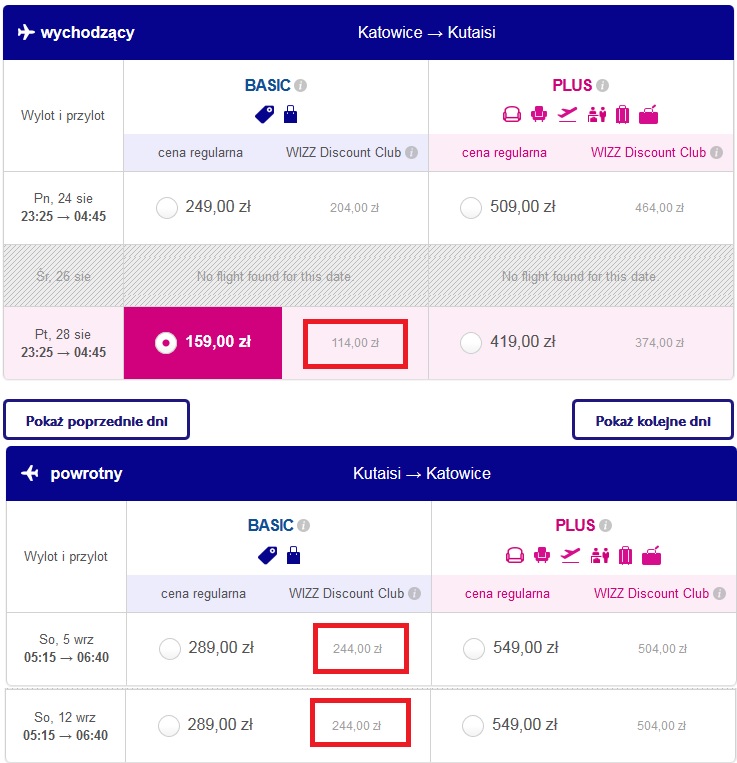Click the price tag icon under outbound BASIC
This screenshot has width=737, height=763.
tap(265, 115)
